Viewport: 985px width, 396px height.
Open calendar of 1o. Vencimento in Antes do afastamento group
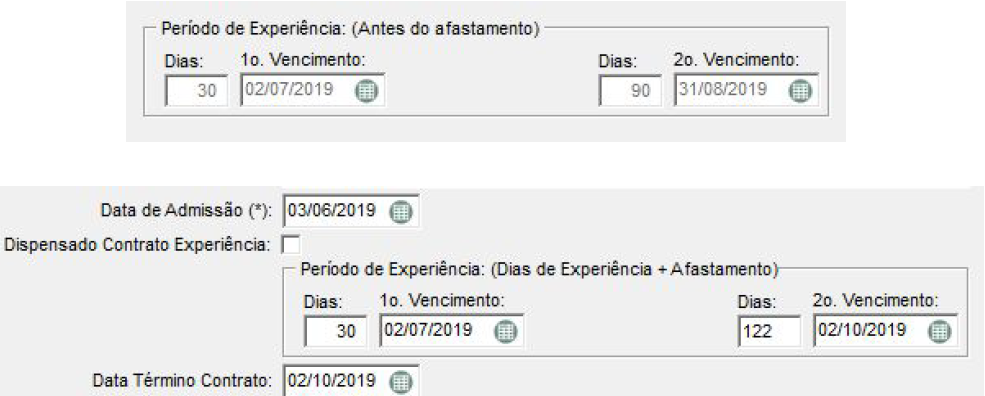pyautogui.click(x=367, y=91)
